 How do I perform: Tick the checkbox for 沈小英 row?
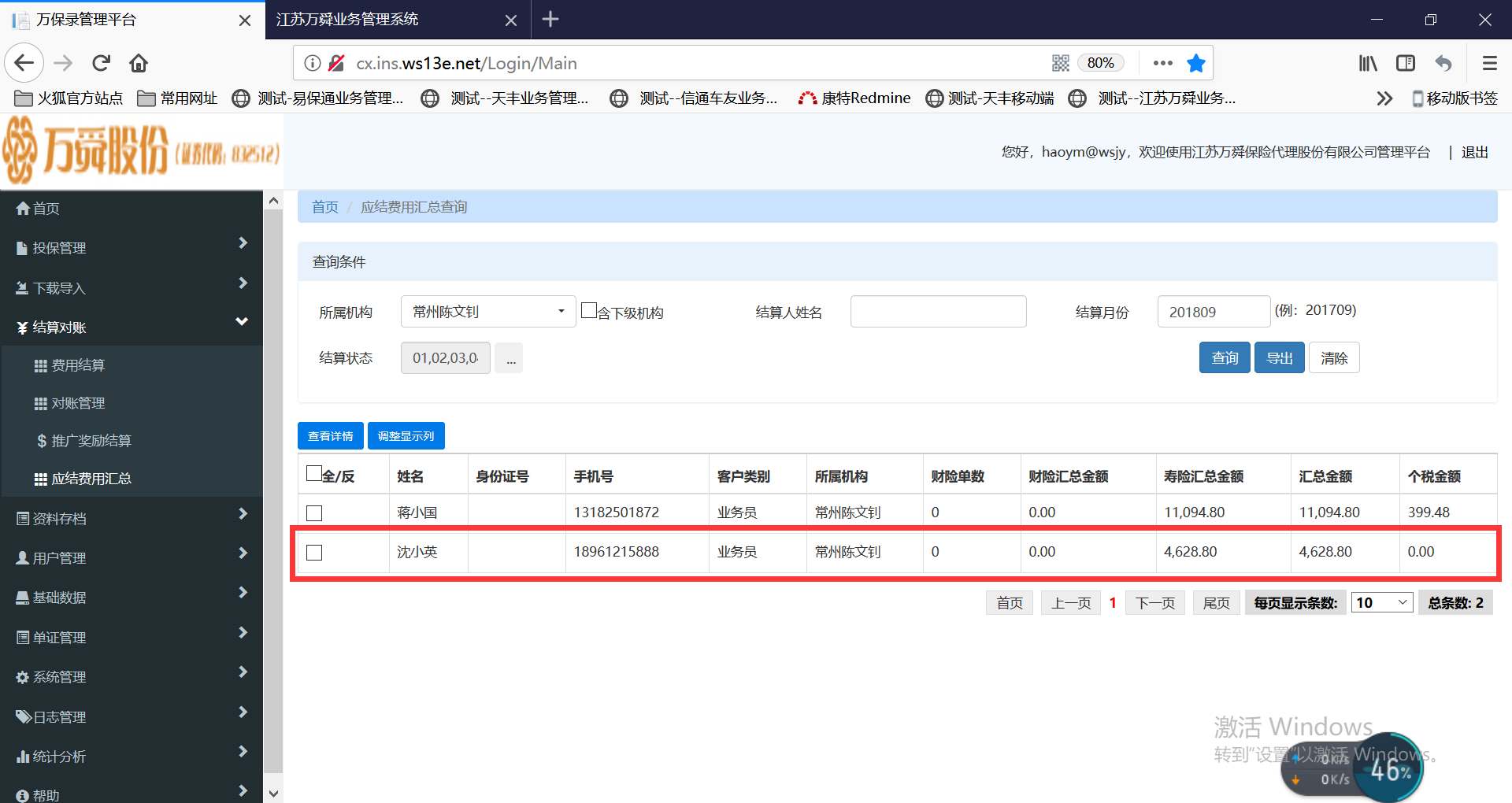[314, 553]
